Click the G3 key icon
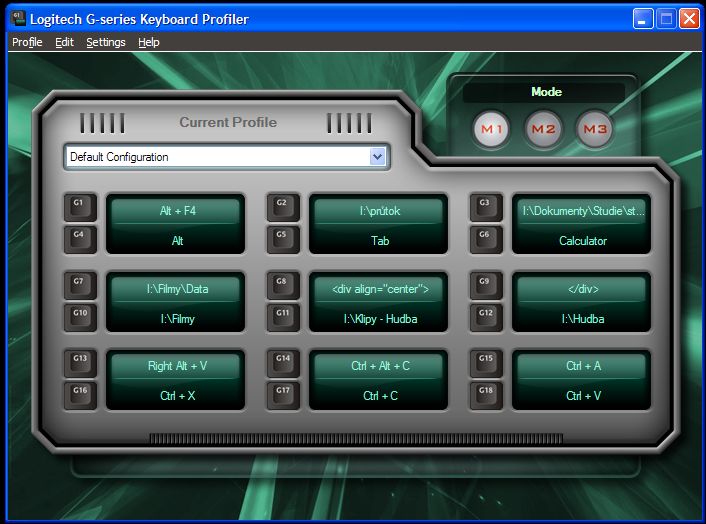This screenshot has height=524, width=706. (486, 207)
